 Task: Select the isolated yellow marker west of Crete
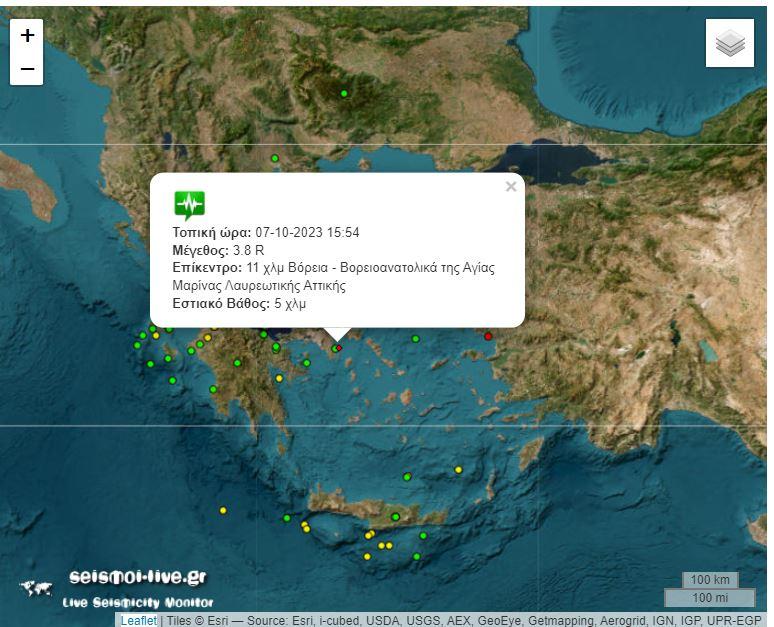coord(223,510)
